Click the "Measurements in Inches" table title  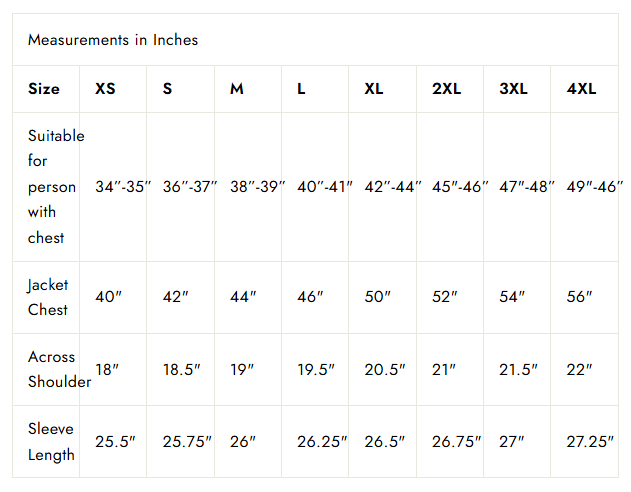pos(113,40)
